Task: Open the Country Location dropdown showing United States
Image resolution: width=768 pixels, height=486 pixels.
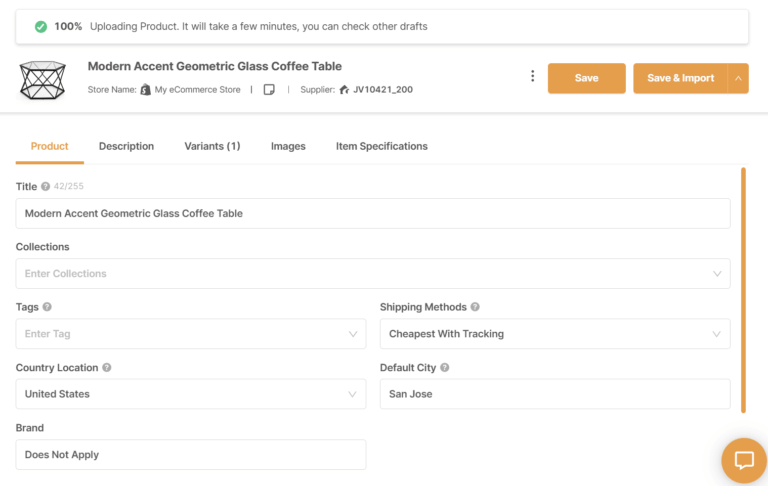Action: 191,394
